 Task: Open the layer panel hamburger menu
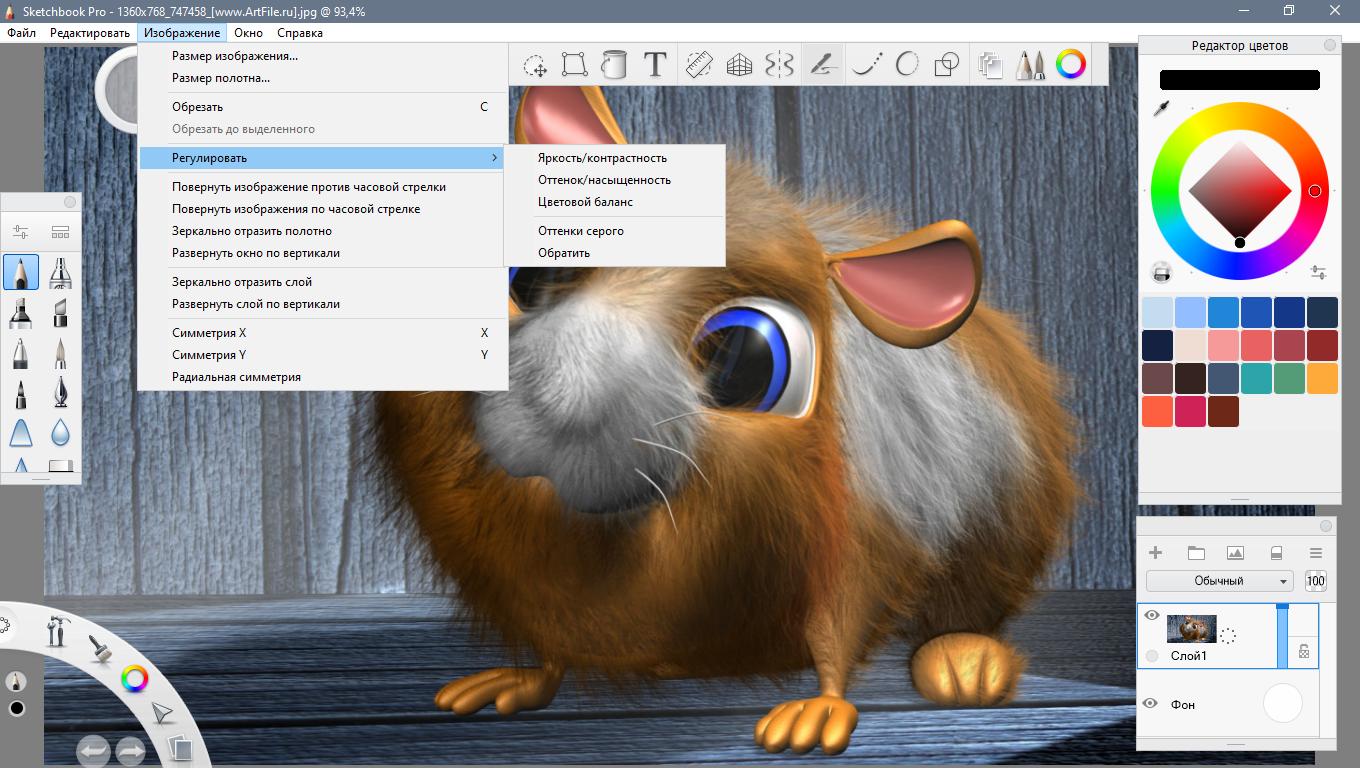tap(1315, 553)
